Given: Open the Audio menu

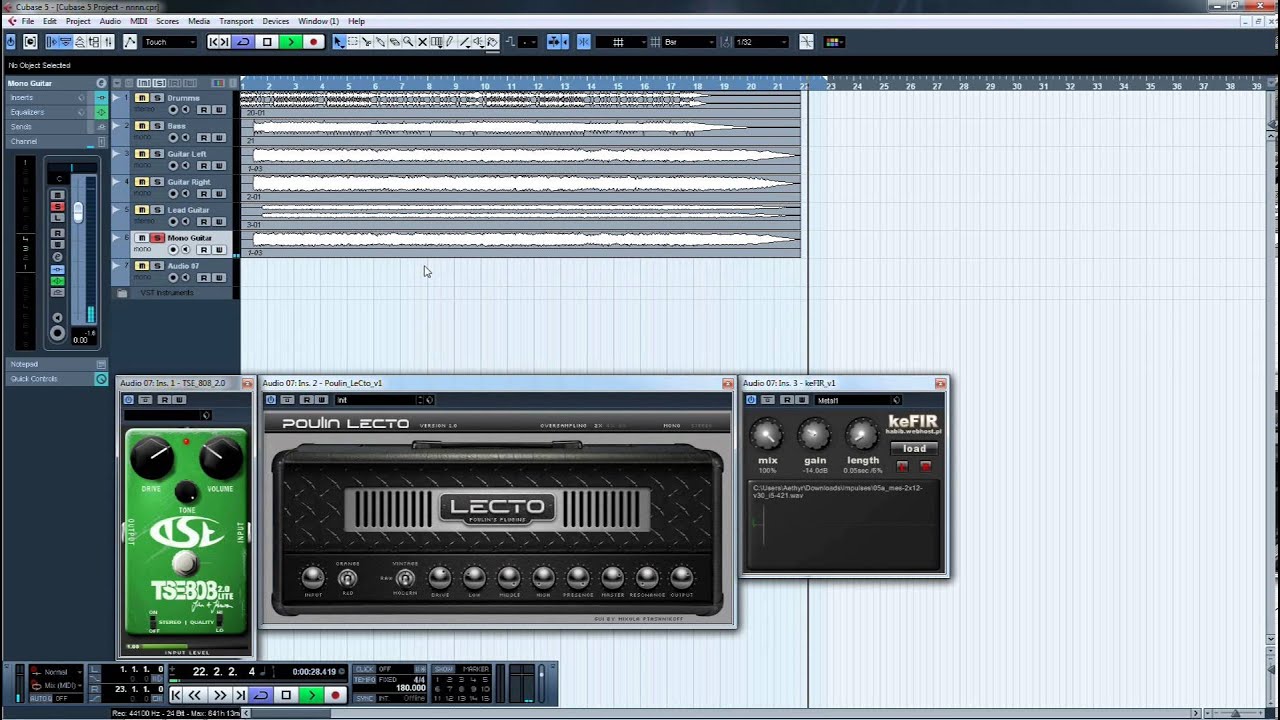Looking at the screenshot, I should point(110,21).
